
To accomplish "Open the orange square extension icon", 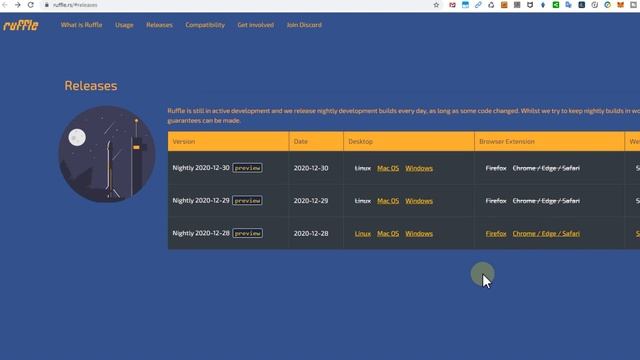I will [x=504, y=5].
